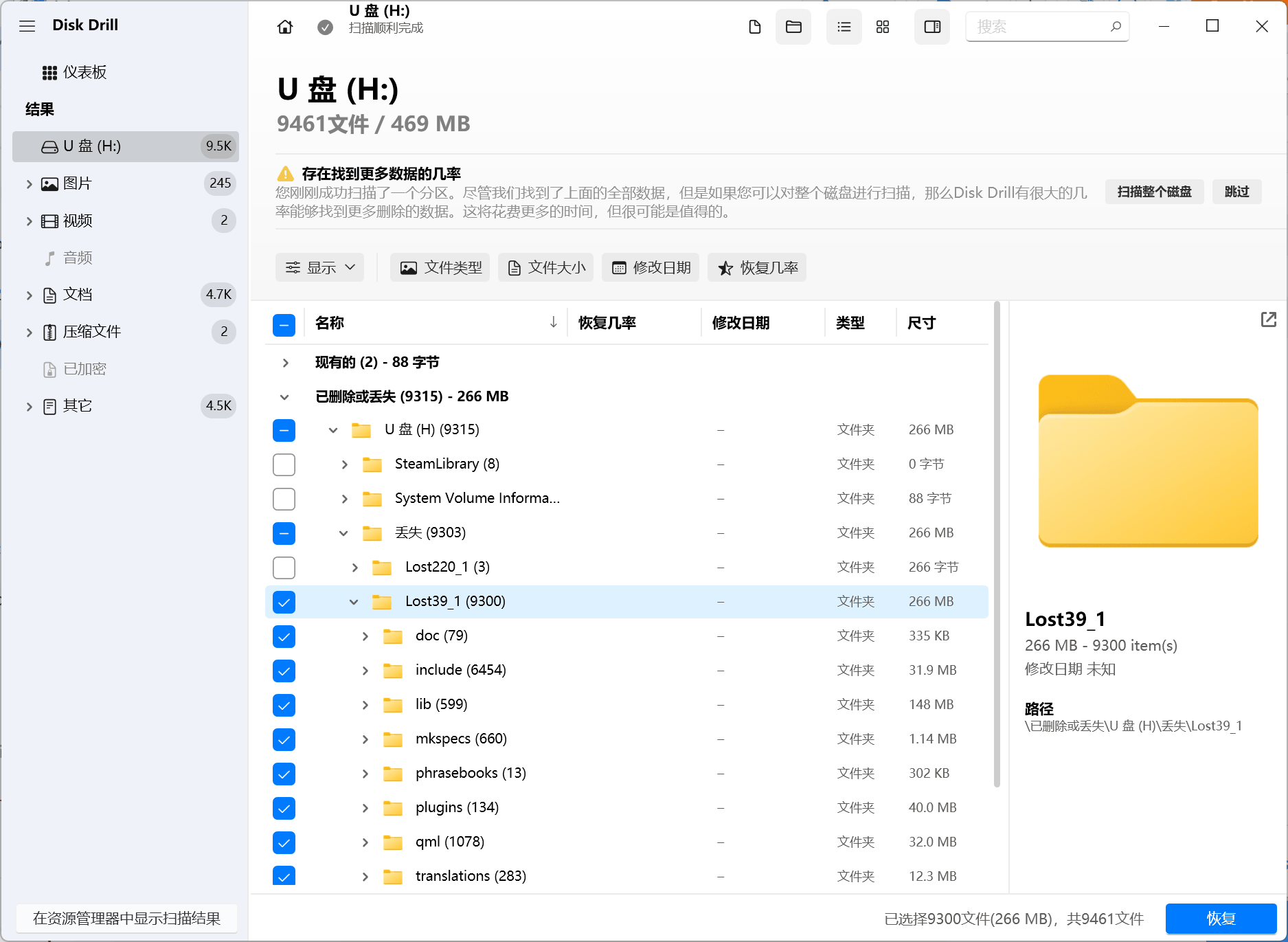This screenshot has height=942, width=1288.
Task: Expand 图片 category in sidebar
Action: 29,183
